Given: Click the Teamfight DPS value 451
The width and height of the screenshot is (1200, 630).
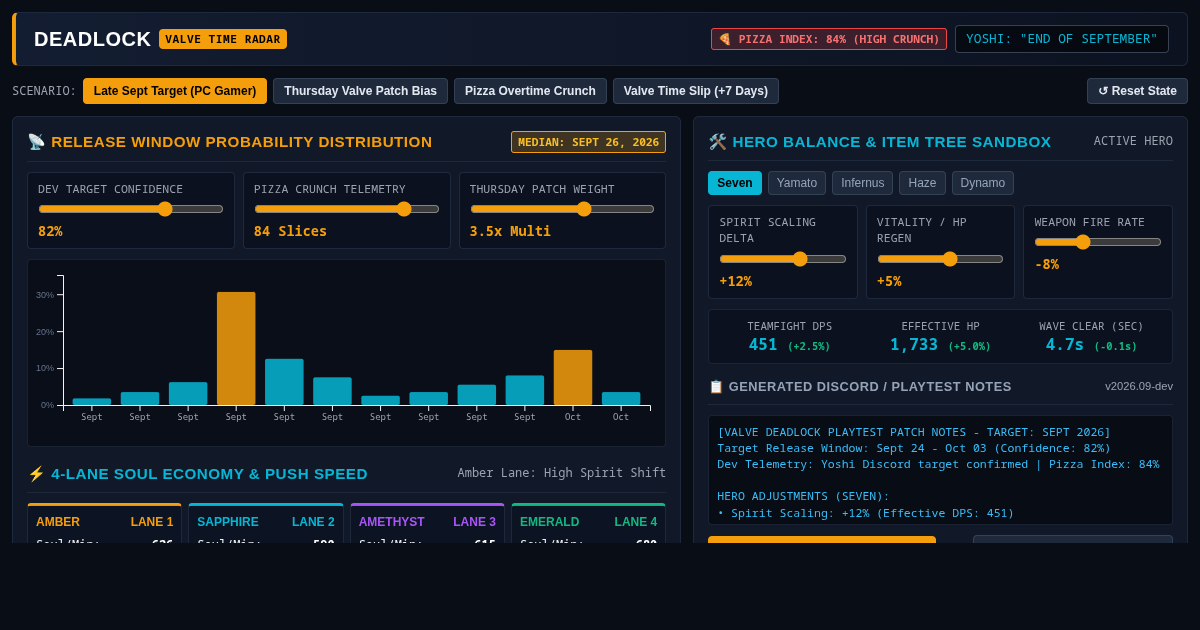Looking at the screenshot, I should (x=763, y=345).
